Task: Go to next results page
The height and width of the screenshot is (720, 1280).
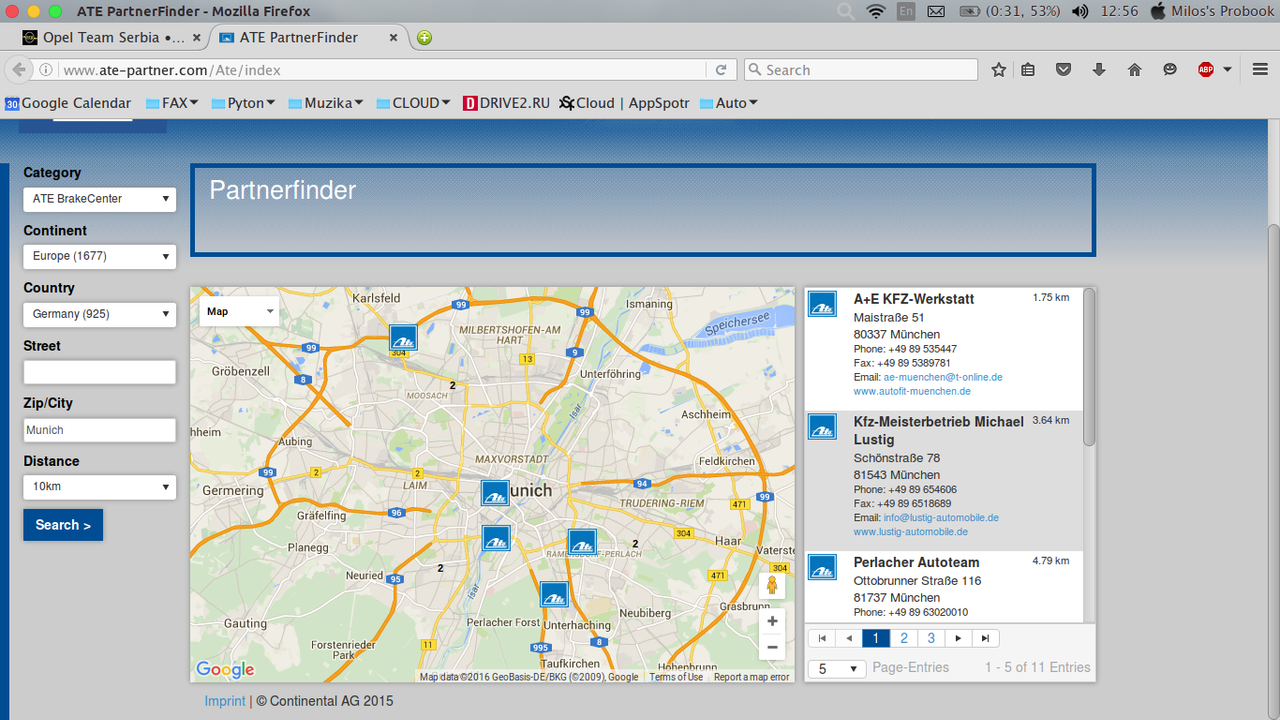Action: coord(958,638)
